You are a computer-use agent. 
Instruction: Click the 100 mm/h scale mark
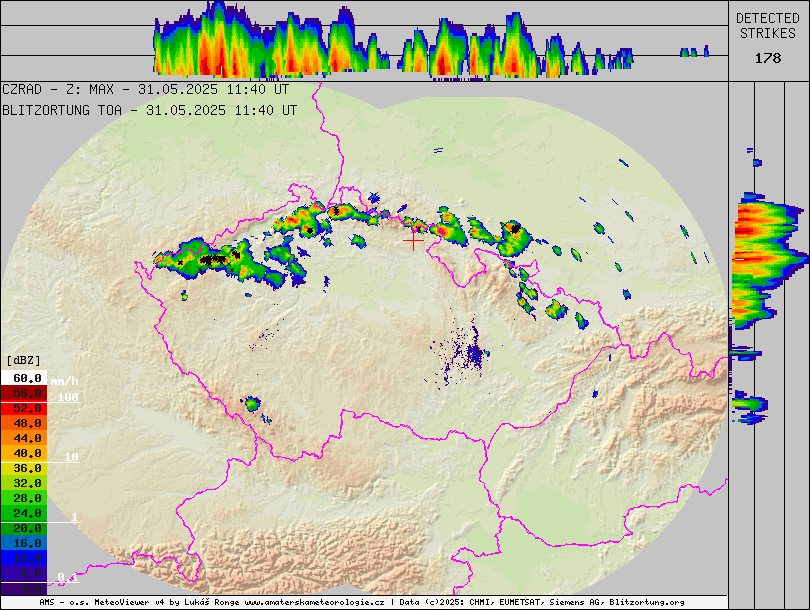tap(67, 397)
